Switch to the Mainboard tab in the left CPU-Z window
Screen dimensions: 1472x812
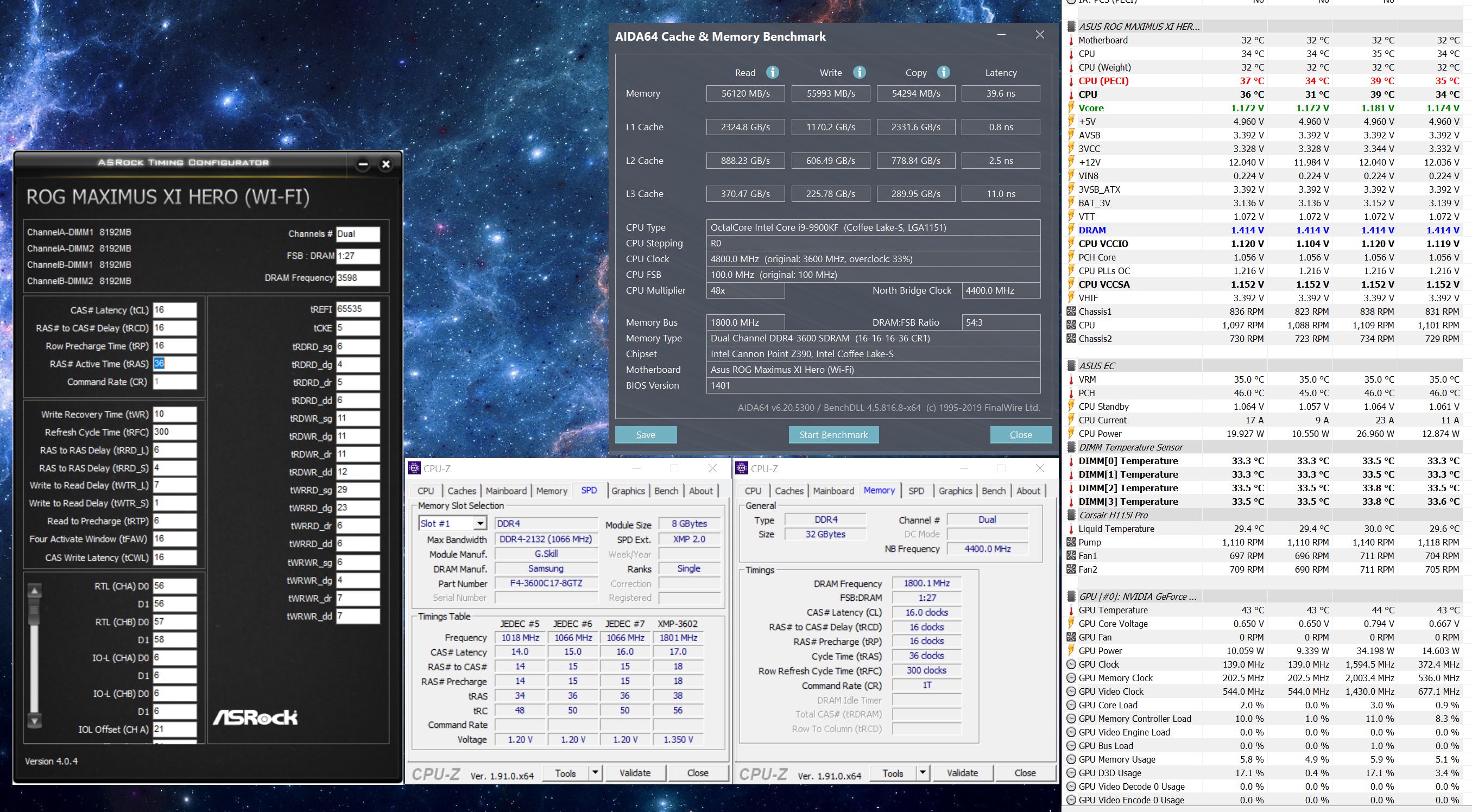pos(506,491)
